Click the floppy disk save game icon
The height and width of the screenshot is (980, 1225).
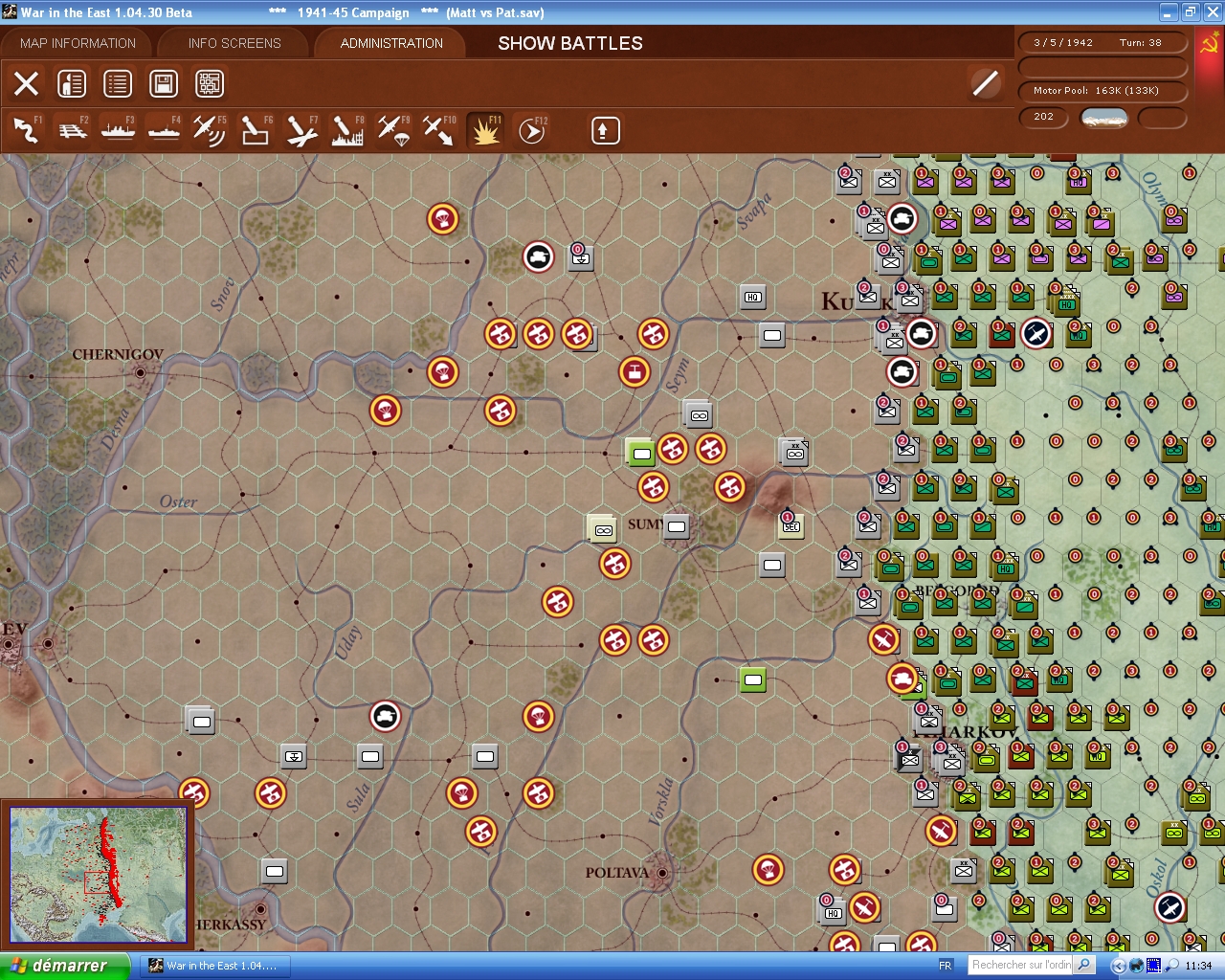click(x=164, y=84)
